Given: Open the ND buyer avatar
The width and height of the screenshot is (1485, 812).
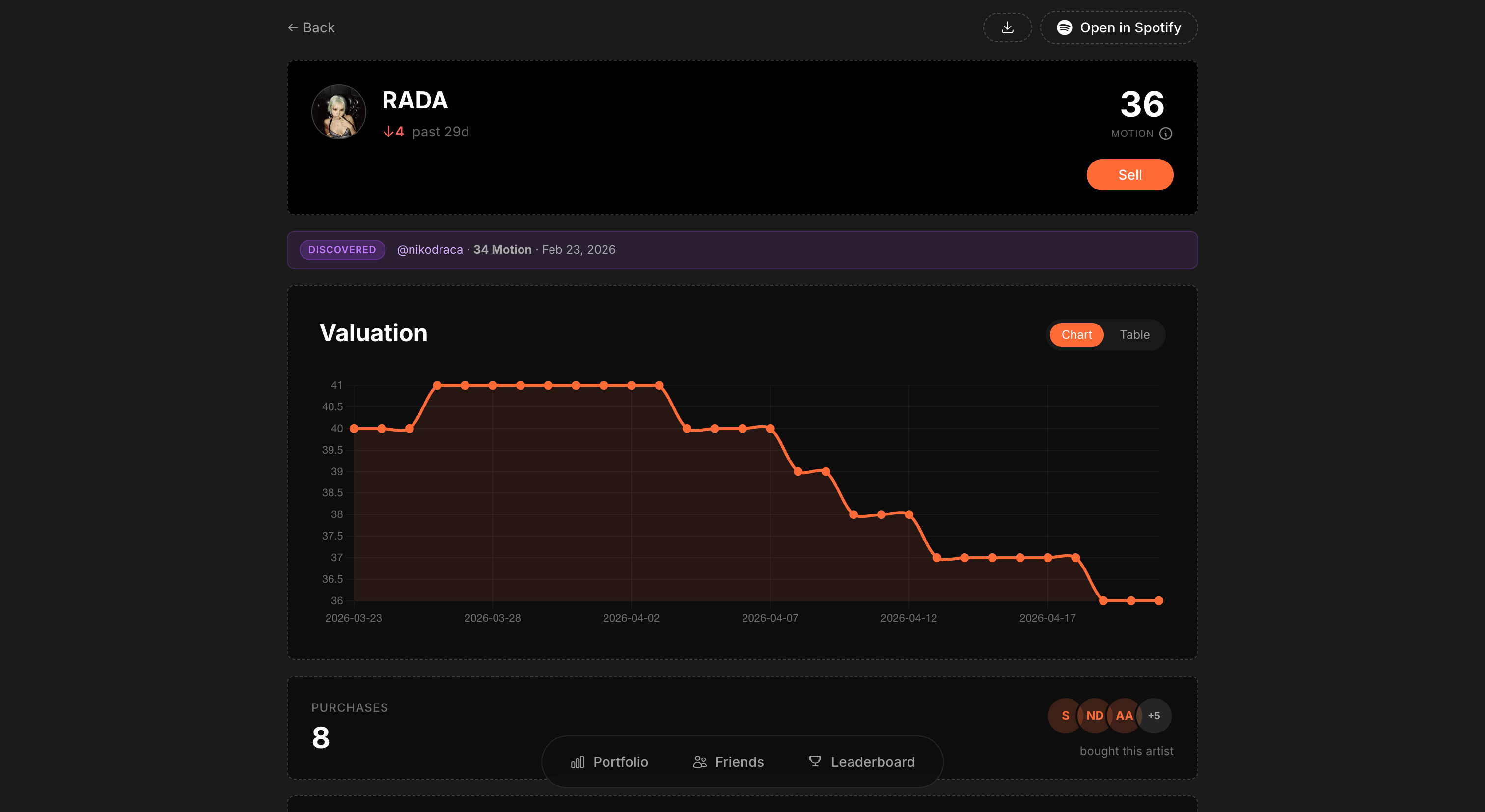Looking at the screenshot, I should tap(1094, 715).
